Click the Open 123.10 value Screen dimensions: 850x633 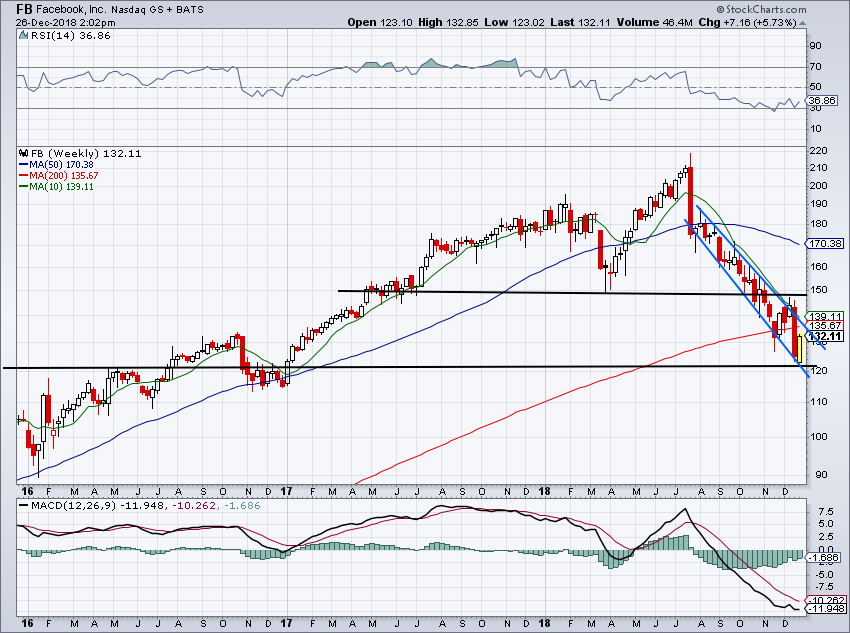380,23
